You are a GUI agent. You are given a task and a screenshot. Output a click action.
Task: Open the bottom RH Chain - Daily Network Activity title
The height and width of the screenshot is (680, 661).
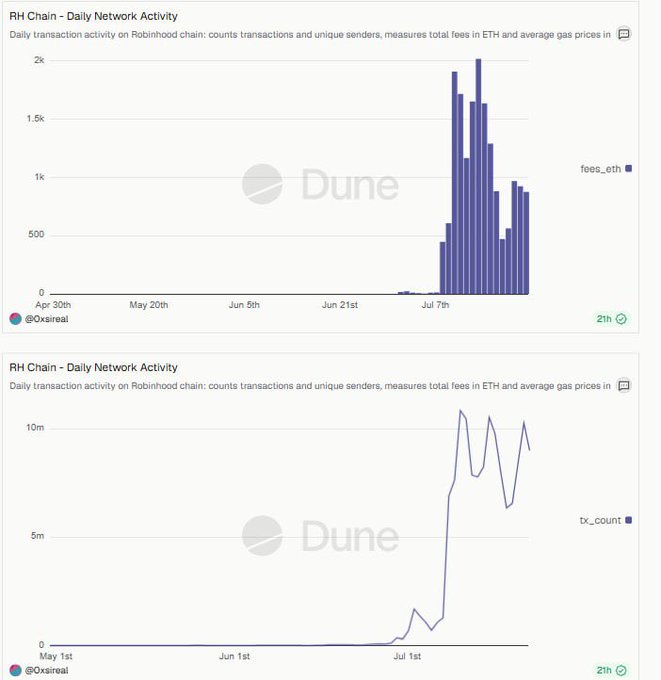pyautogui.click(x=93, y=367)
